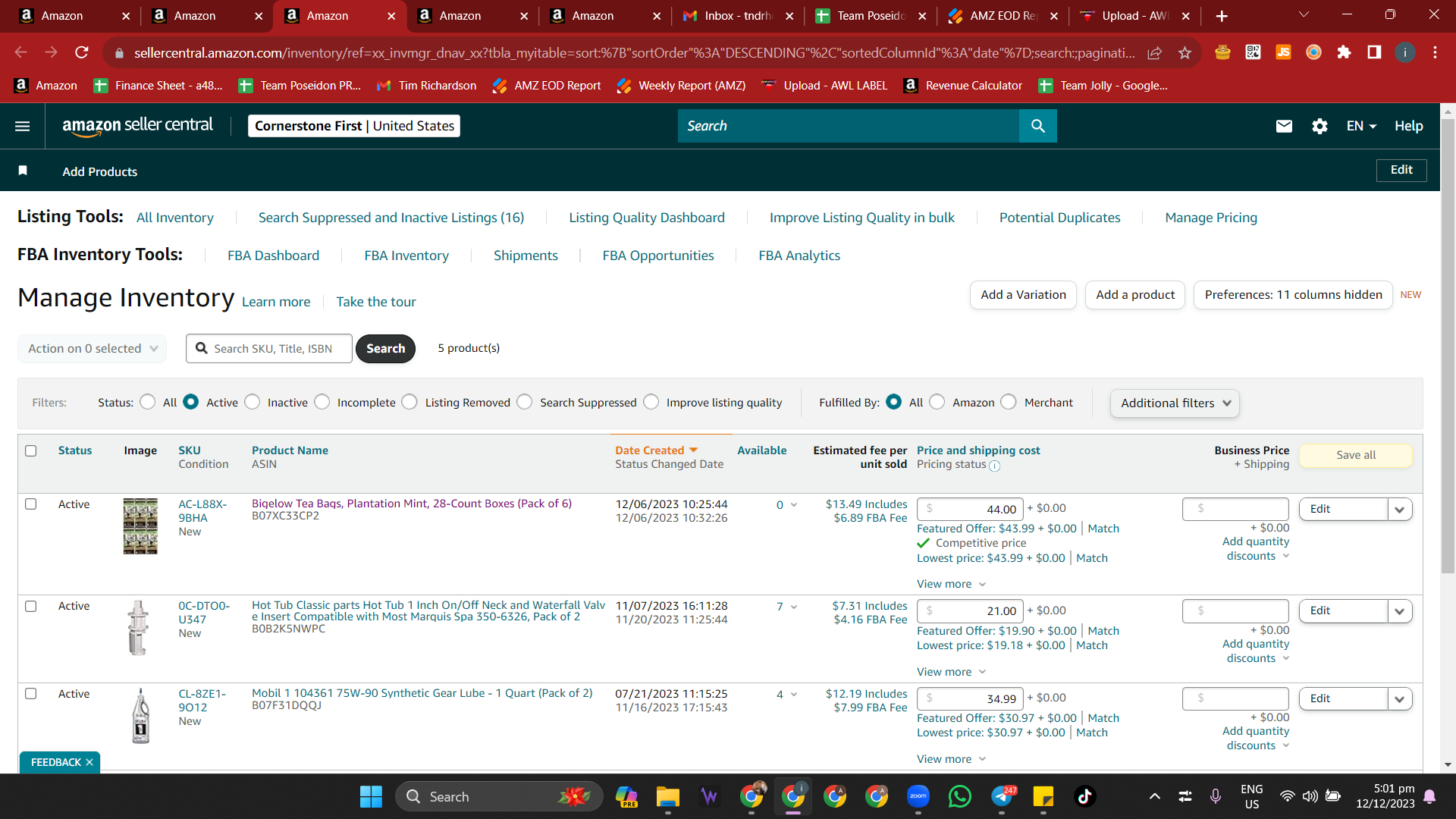Reload the page with browser refresh icon
This screenshot has height=819, width=1456.
[x=82, y=52]
